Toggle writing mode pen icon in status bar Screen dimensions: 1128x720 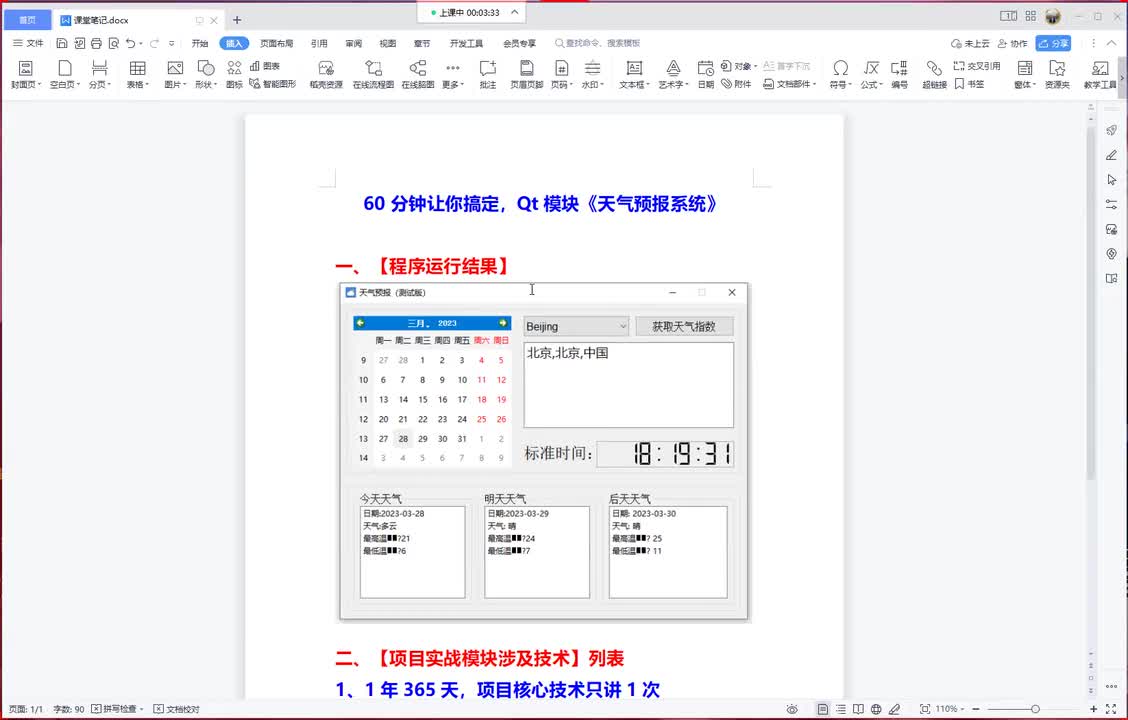(x=894, y=709)
